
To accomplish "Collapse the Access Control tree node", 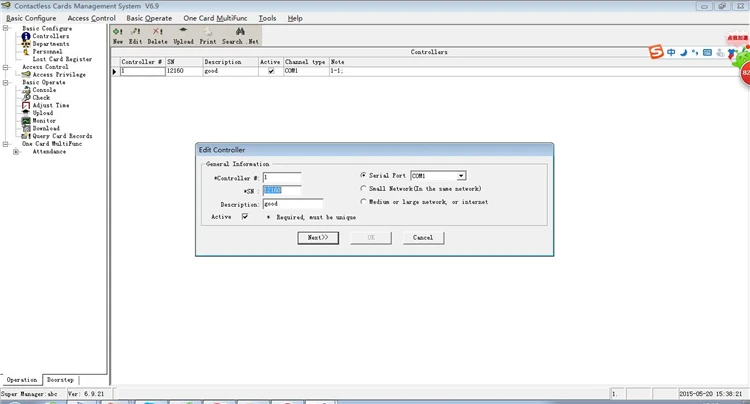I will [6, 67].
